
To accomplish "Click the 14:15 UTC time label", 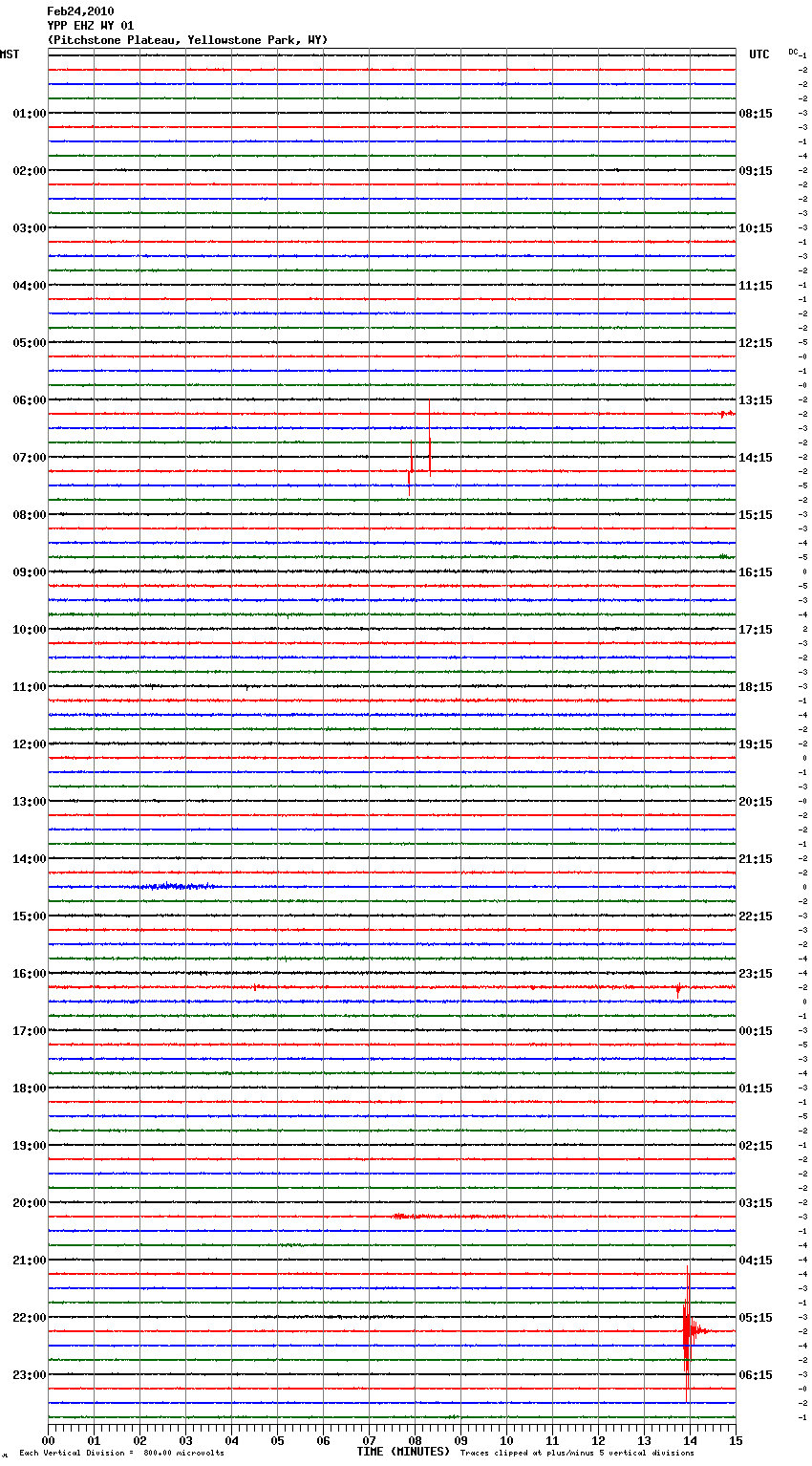I will (x=756, y=458).
